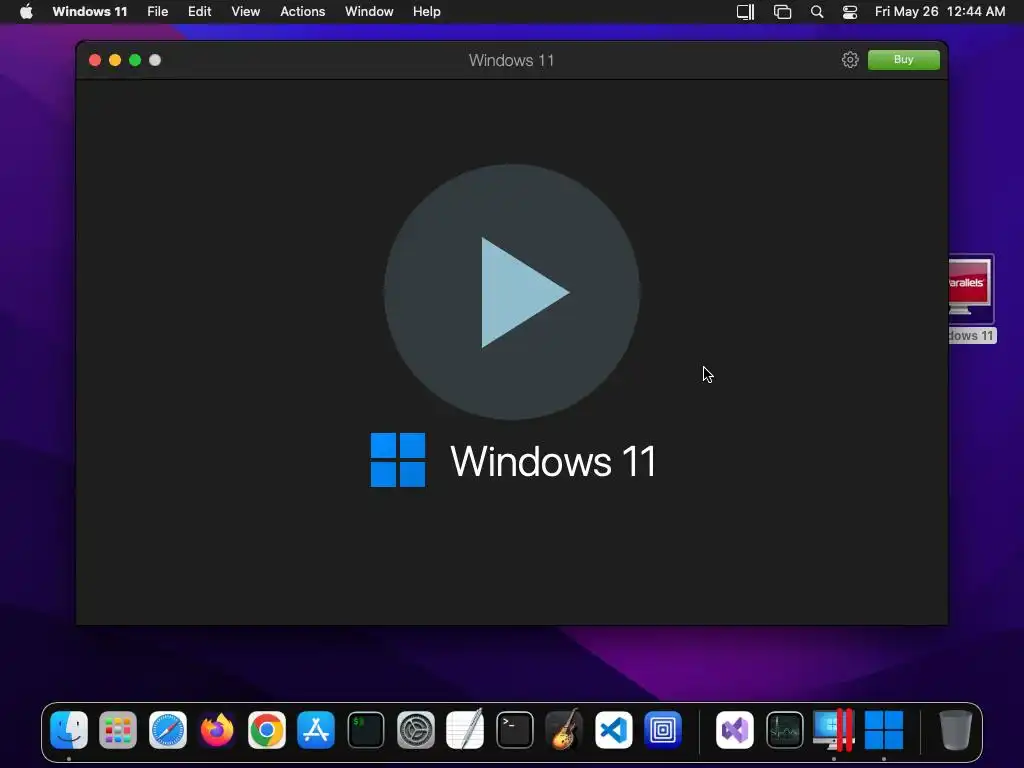
Task: Click the green Buy button
Action: pos(903,59)
